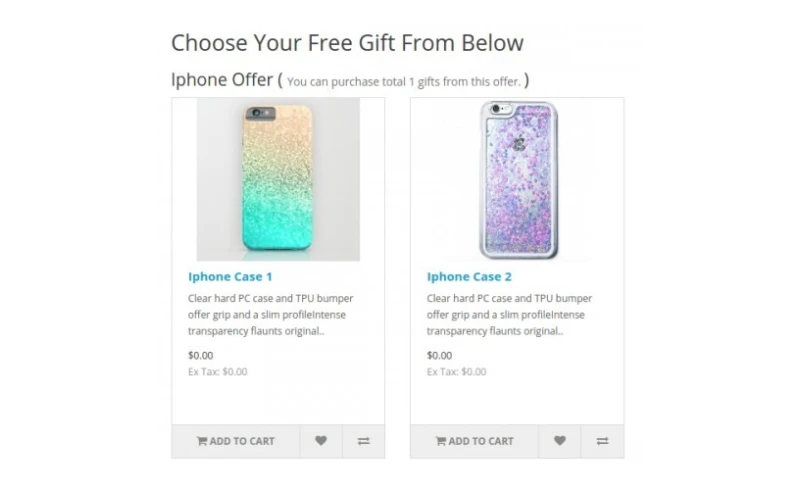Click cart icon under Iphone Case 1
The width and height of the screenshot is (800, 490).
[201, 441]
